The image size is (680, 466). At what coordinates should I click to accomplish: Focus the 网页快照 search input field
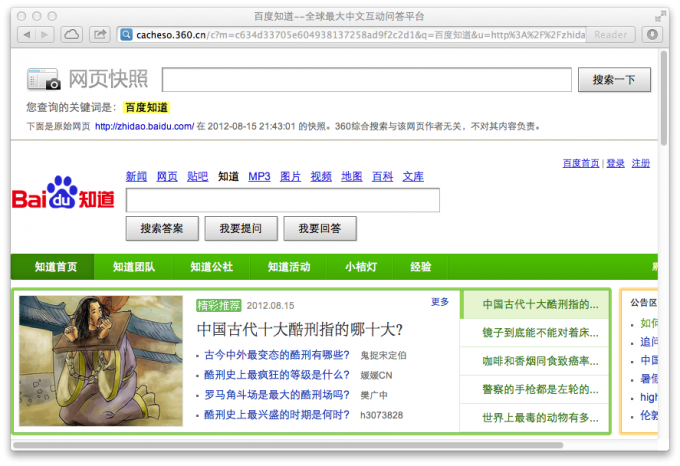point(366,79)
